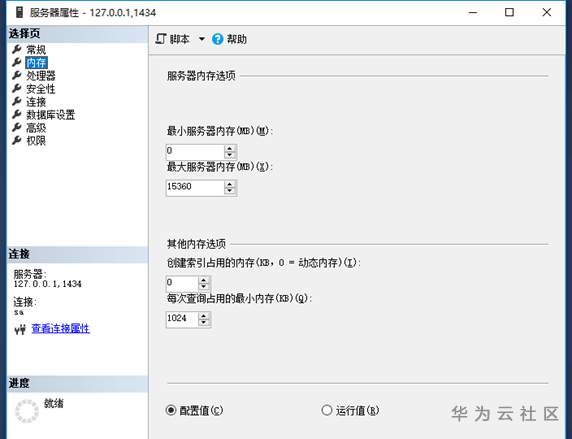572x439 pixels.
Task: Select the 运行值 radio button
Action: [x=327, y=411]
